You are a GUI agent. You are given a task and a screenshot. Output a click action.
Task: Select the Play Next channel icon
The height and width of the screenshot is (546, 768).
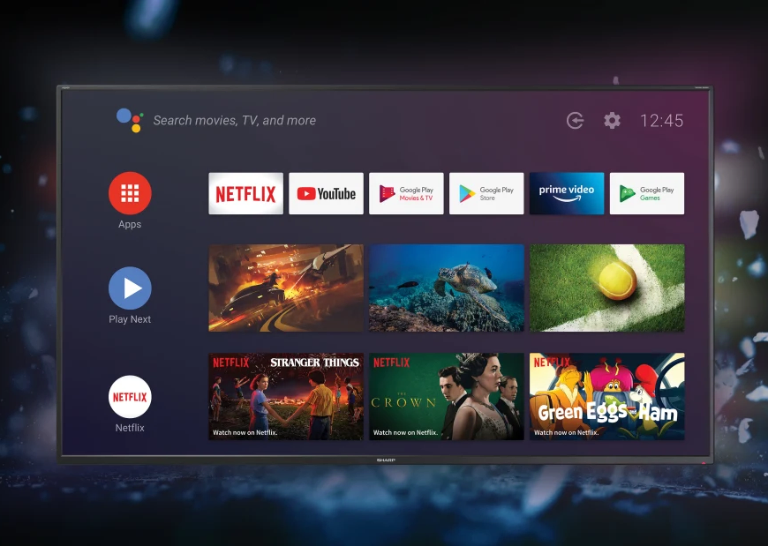click(130, 288)
